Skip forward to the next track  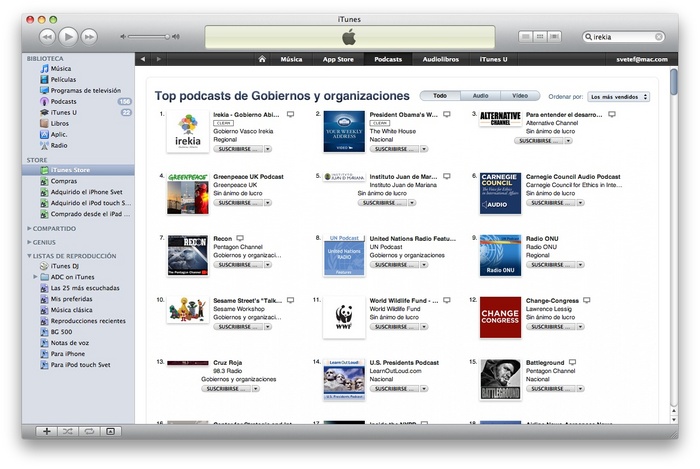(x=89, y=37)
